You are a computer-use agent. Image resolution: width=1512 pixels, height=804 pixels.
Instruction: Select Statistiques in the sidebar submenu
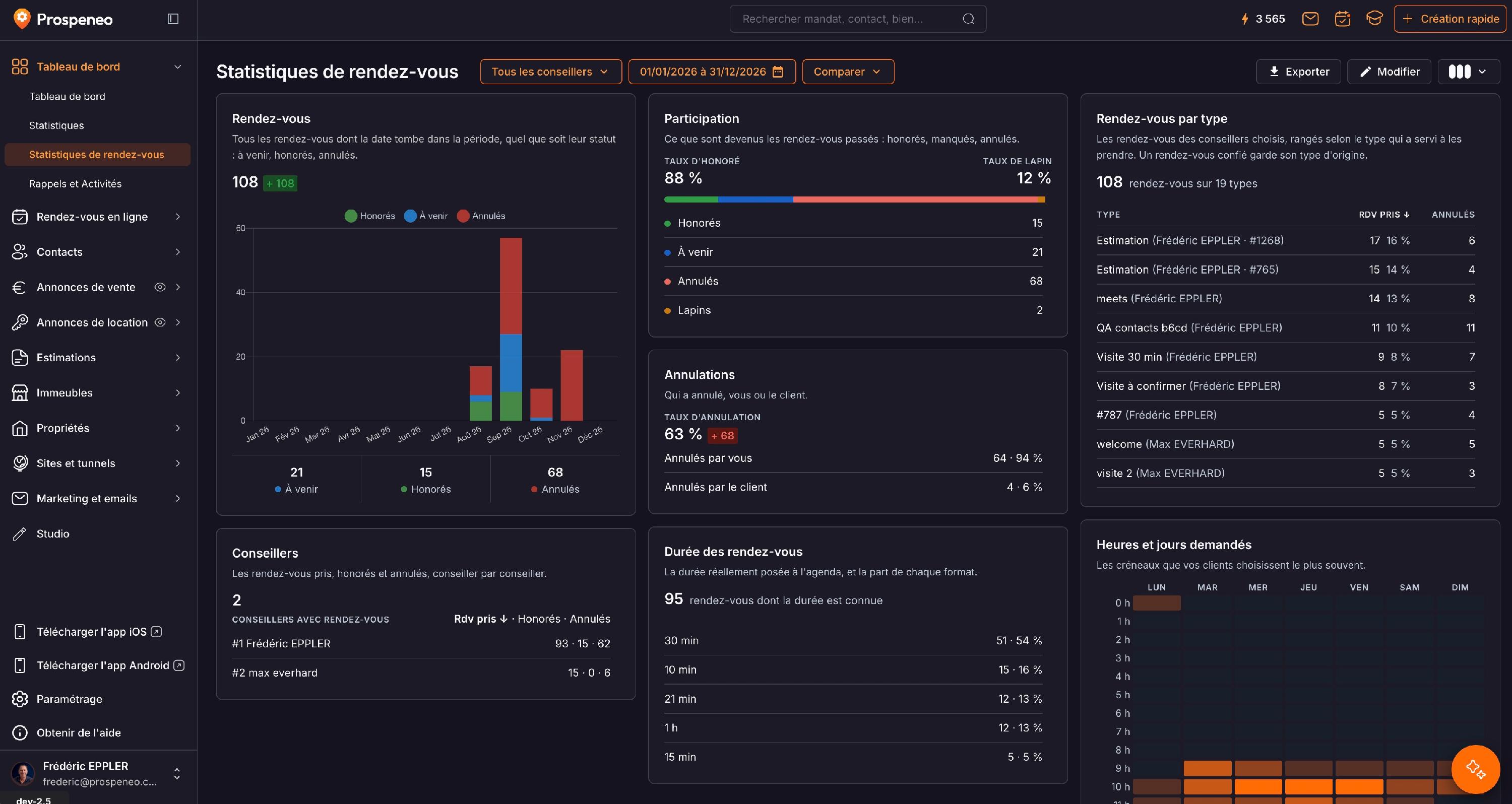click(56, 125)
